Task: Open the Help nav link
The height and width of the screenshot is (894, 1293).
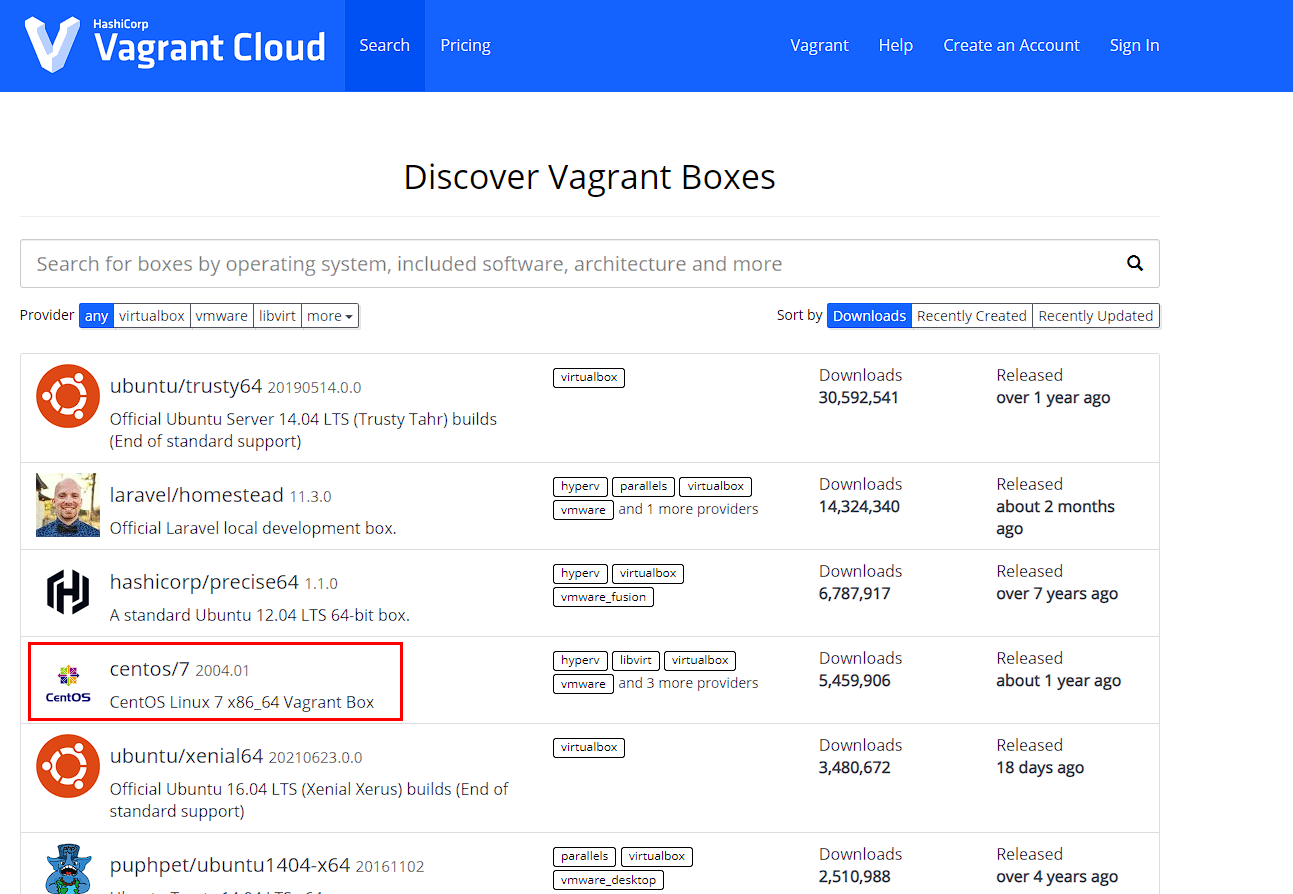Action: pos(896,45)
